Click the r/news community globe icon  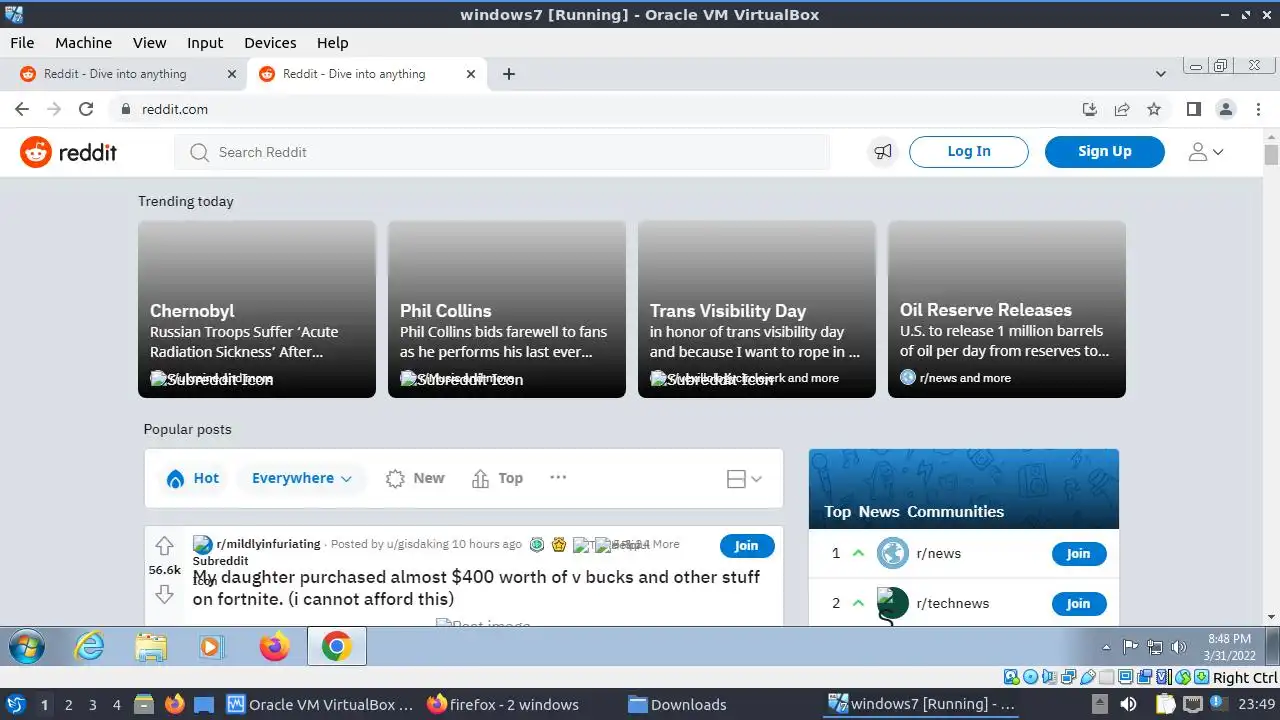pyautogui.click(x=892, y=553)
